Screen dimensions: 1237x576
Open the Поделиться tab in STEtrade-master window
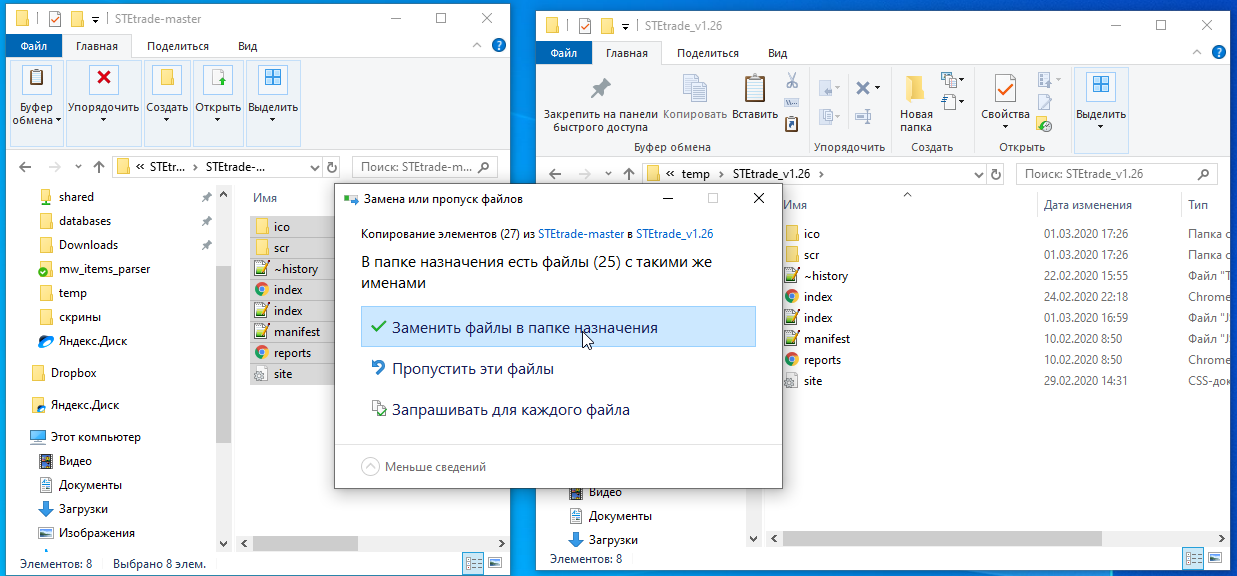click(x=178, y=46)
